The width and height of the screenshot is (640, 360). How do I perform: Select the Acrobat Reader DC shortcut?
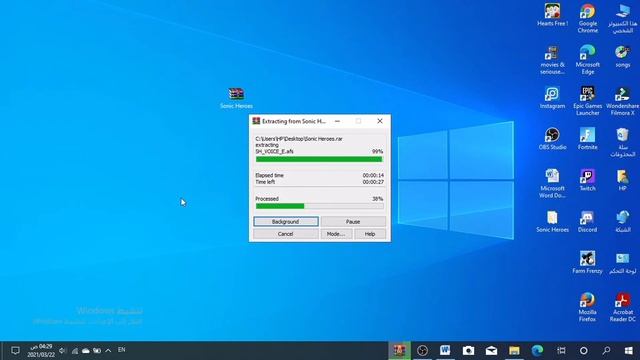point(622,307)
